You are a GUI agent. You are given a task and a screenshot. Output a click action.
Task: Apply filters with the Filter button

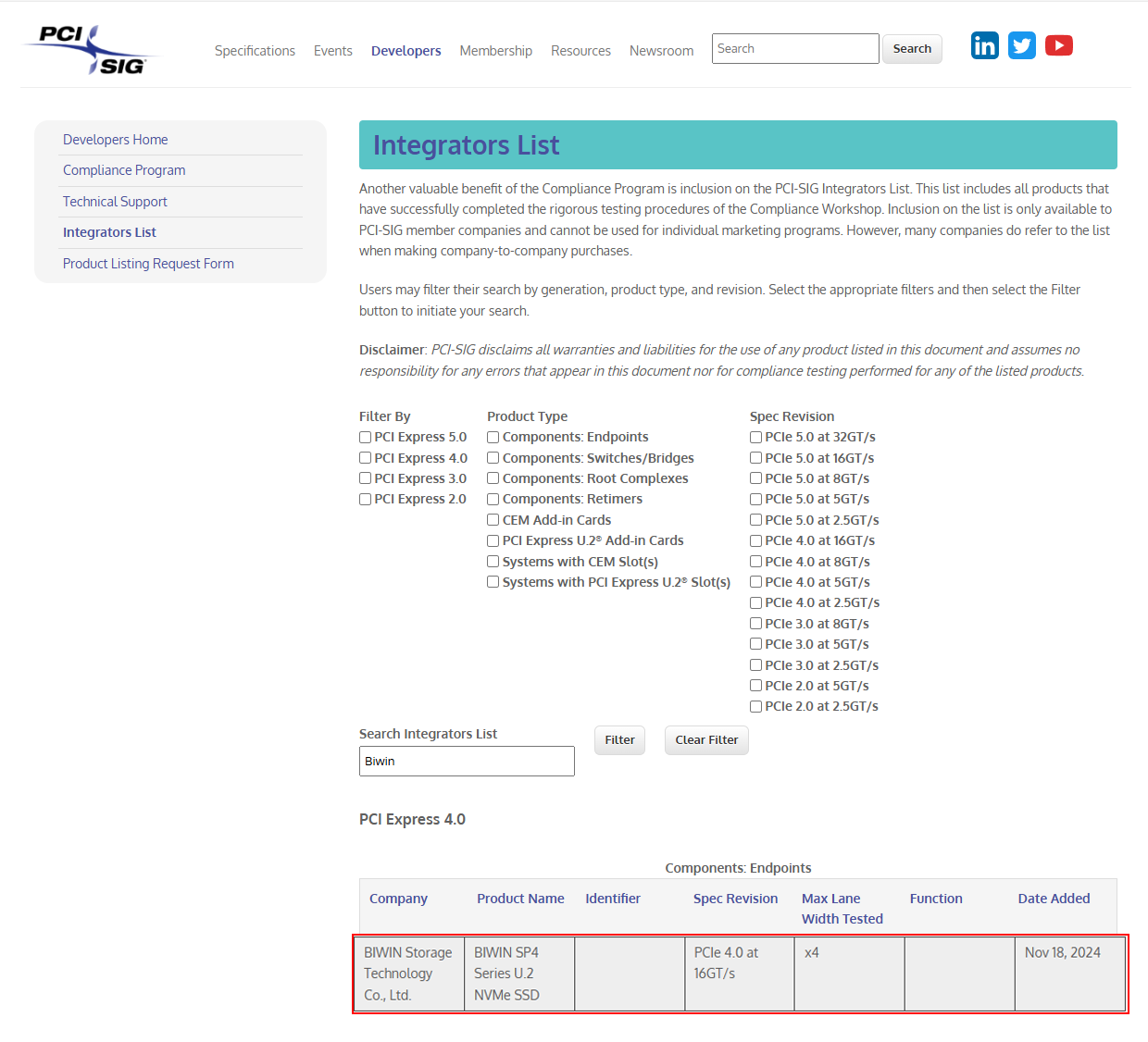coord(619,740)
